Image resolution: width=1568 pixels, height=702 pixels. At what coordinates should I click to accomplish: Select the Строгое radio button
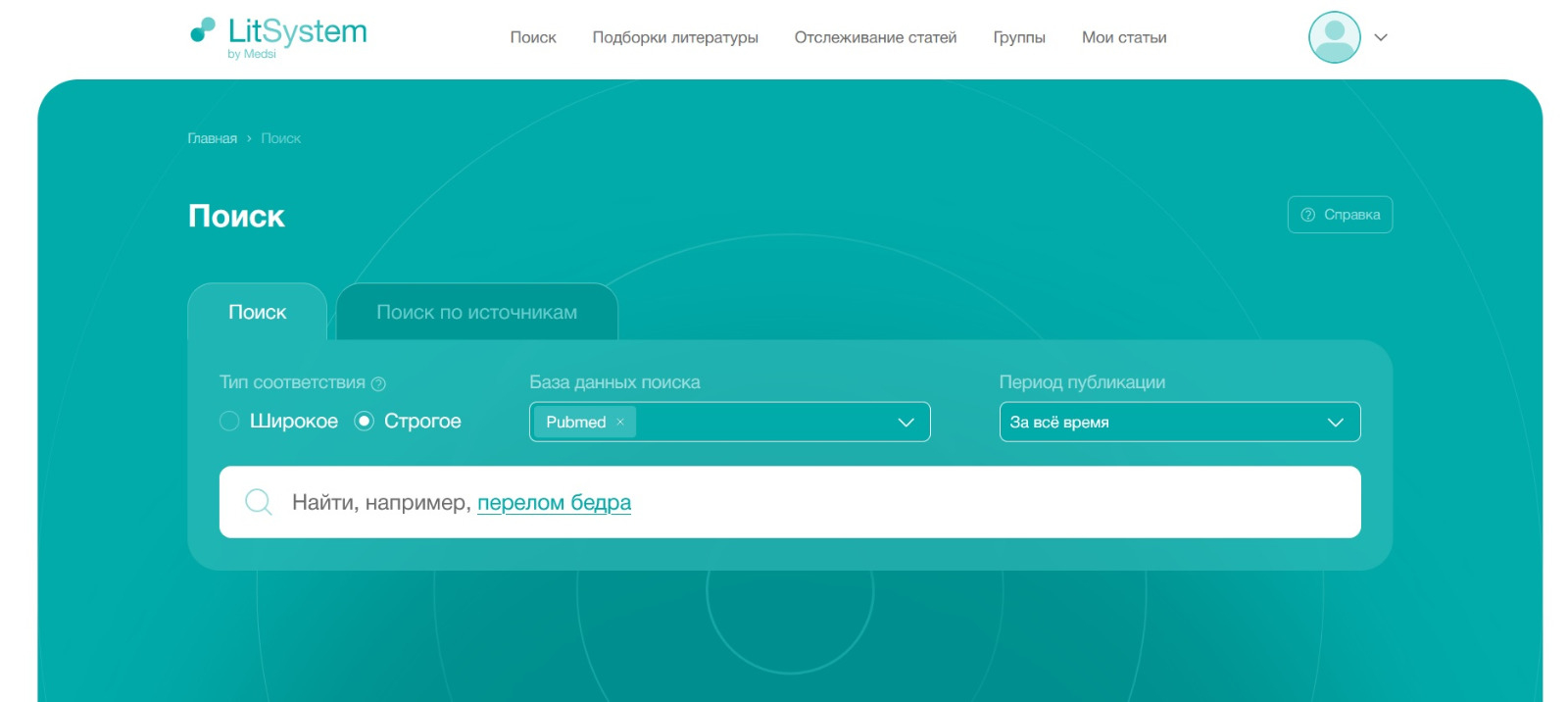click(364, 421)
